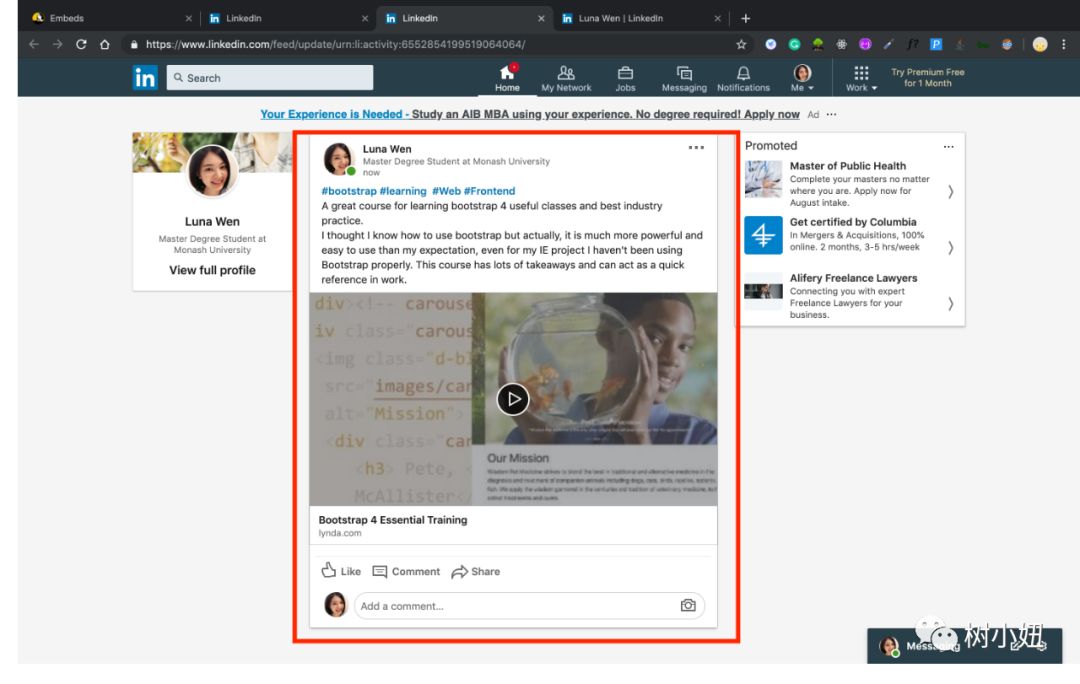Switch to Luna Wen | LinkedIn tab
Screen dimensions: 1080x684
641,19
